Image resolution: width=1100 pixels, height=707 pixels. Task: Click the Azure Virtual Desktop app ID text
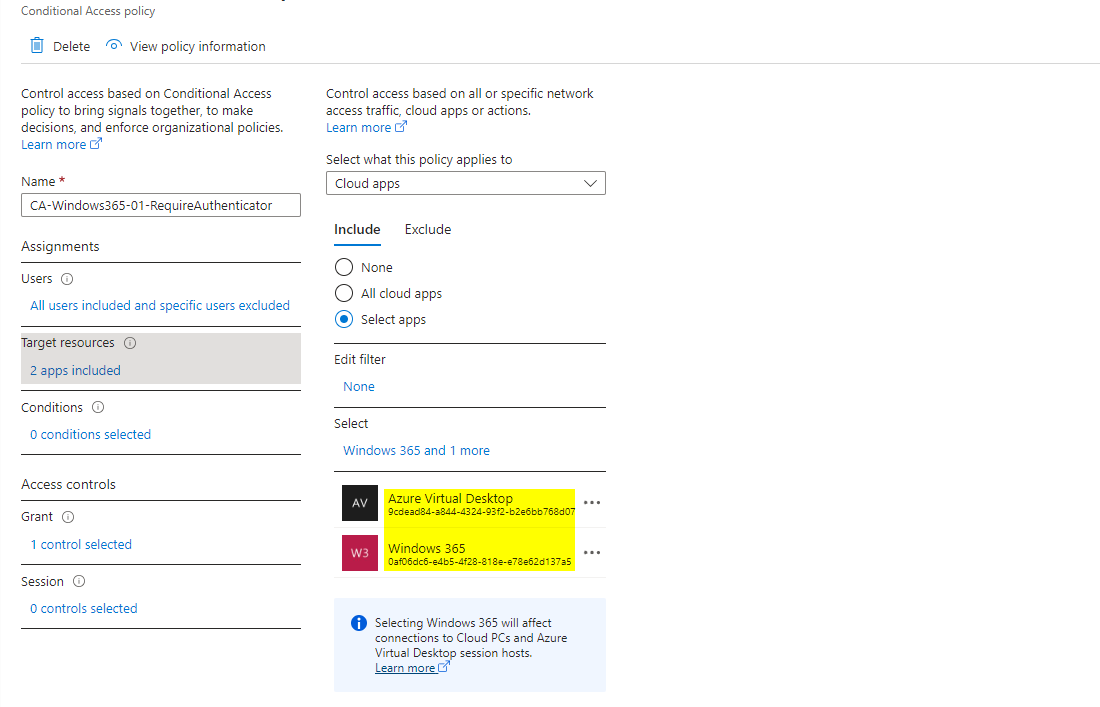pyautogui.click(x=481, y=512)
